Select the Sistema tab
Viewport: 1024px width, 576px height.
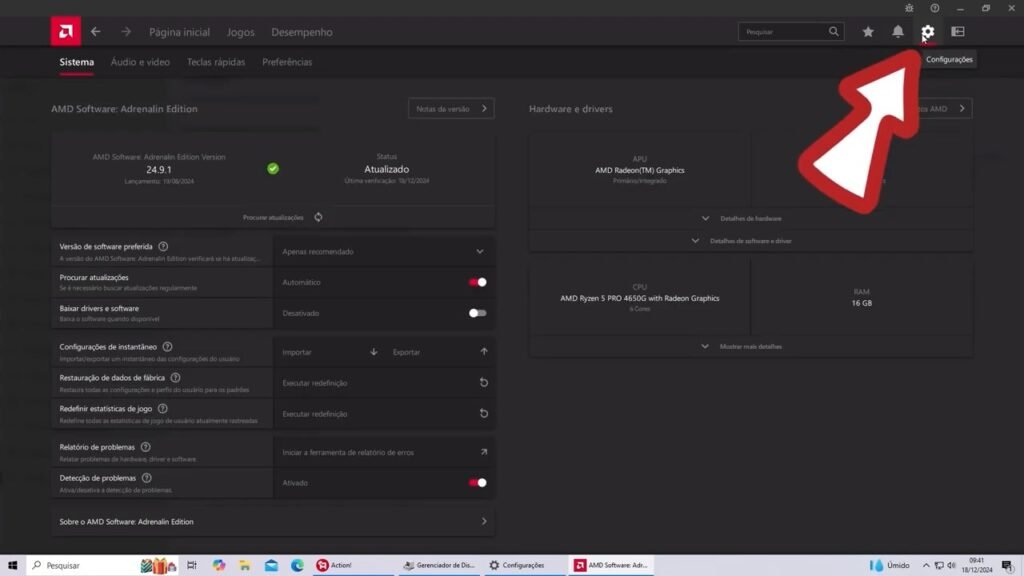tap(76, 62)
